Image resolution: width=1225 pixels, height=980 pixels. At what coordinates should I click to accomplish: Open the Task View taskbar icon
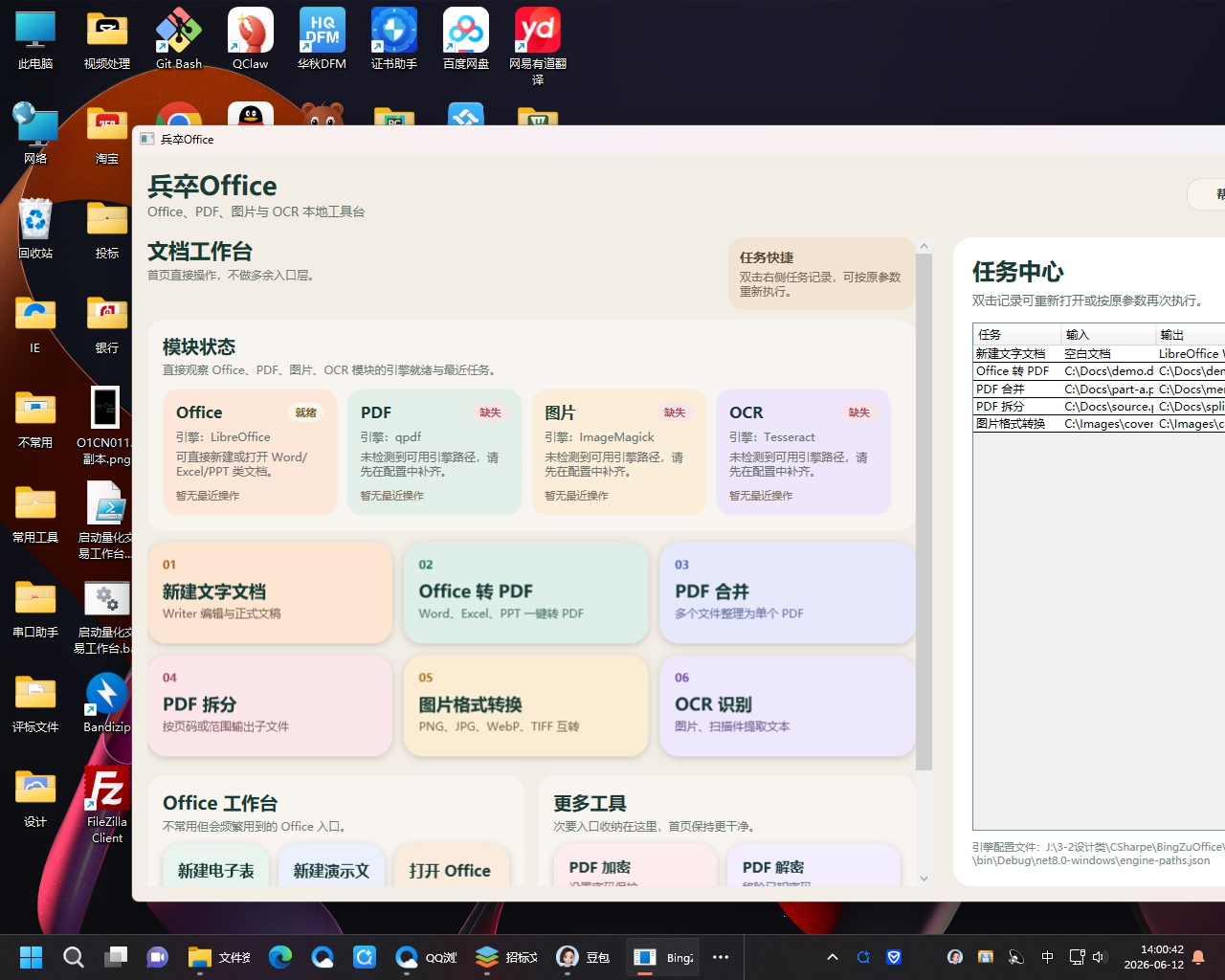tap(116, 957)
